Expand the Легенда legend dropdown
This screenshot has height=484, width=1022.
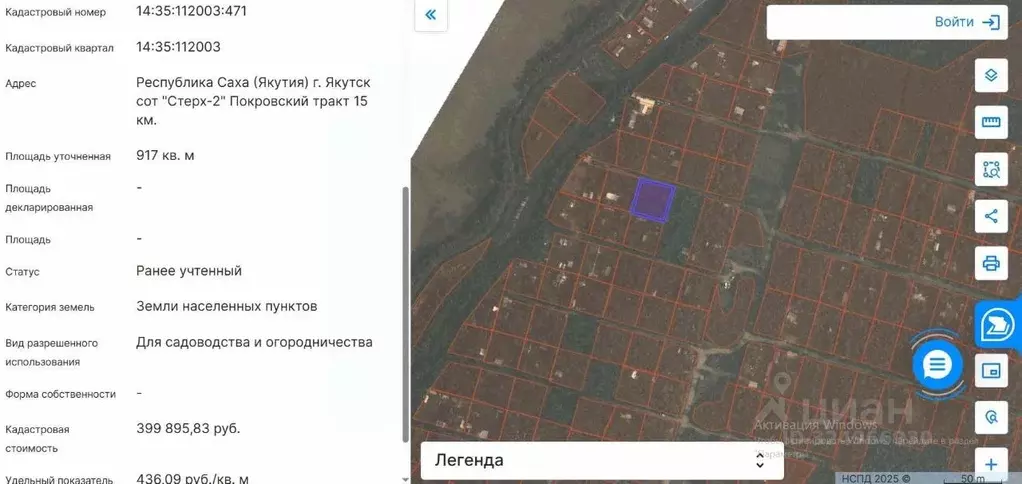point(602,461)
